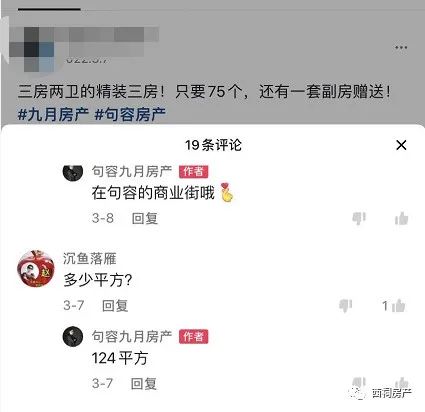
Task: Reply to the 124平方 comment
Action: [x=144, y=383]
